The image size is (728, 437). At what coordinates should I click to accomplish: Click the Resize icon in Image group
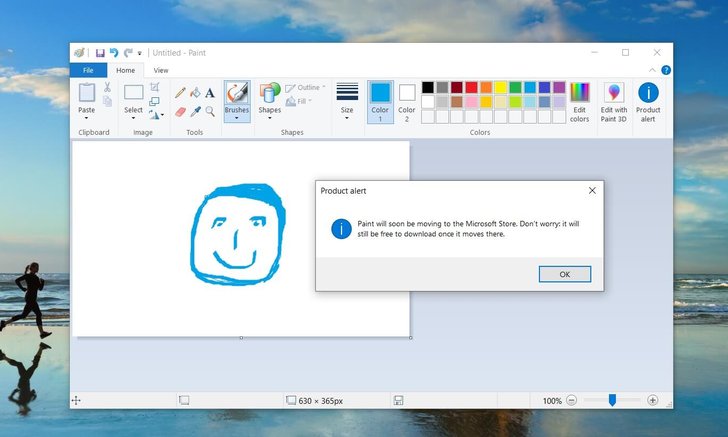coord(155,101)
